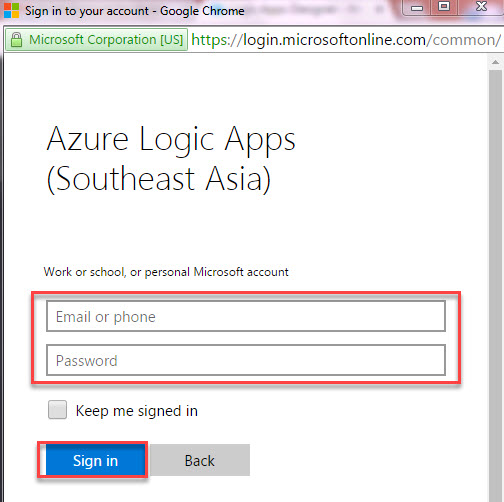Screen dimensions: 504x502
Task: Click the login.microsoftonline.com URL text
Action: (x=334, y=40)
